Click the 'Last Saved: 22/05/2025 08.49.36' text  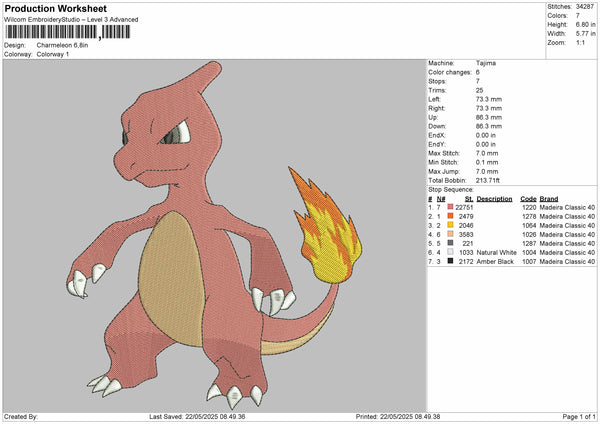point(197,416)
